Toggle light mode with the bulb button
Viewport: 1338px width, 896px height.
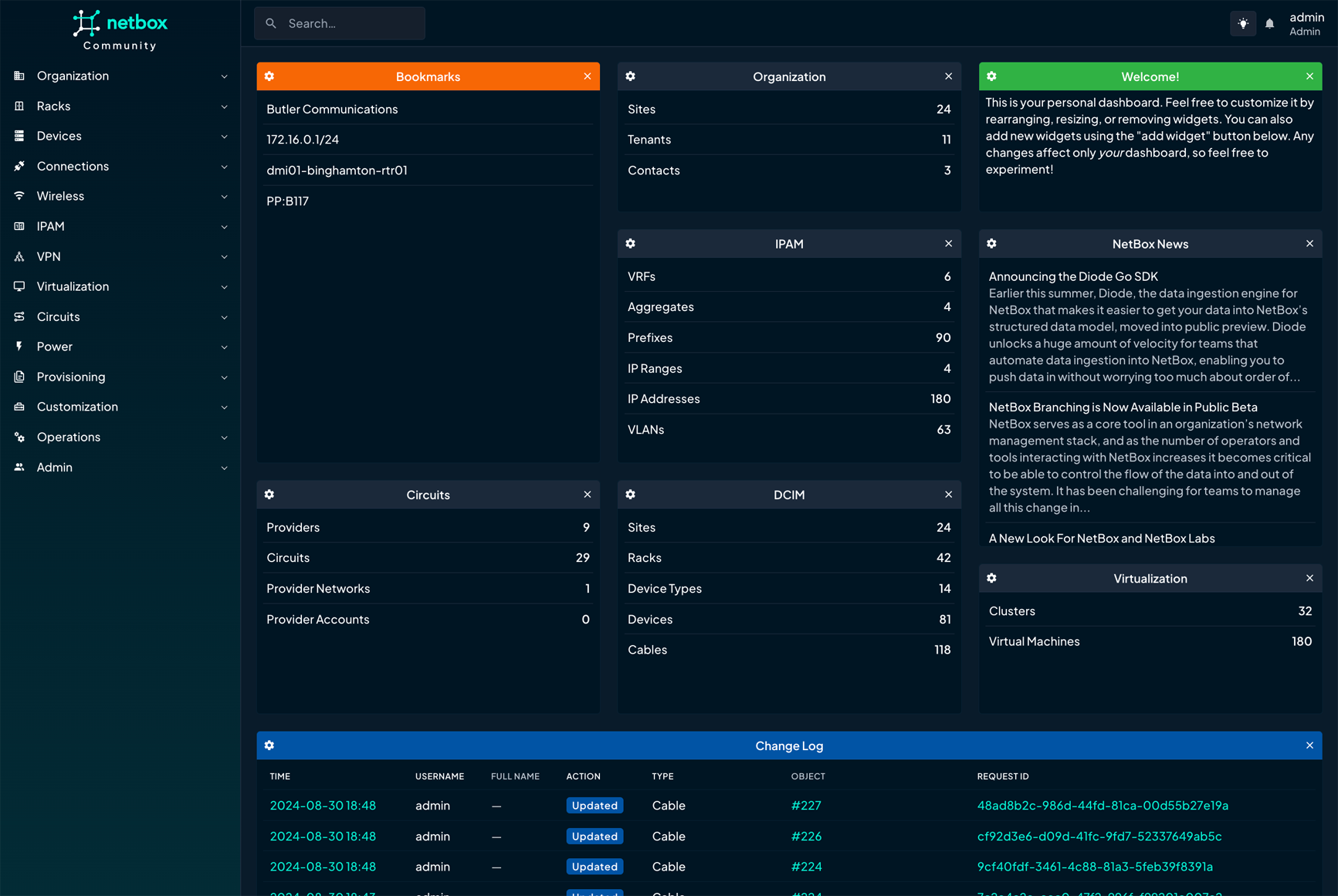point(1242,23)
